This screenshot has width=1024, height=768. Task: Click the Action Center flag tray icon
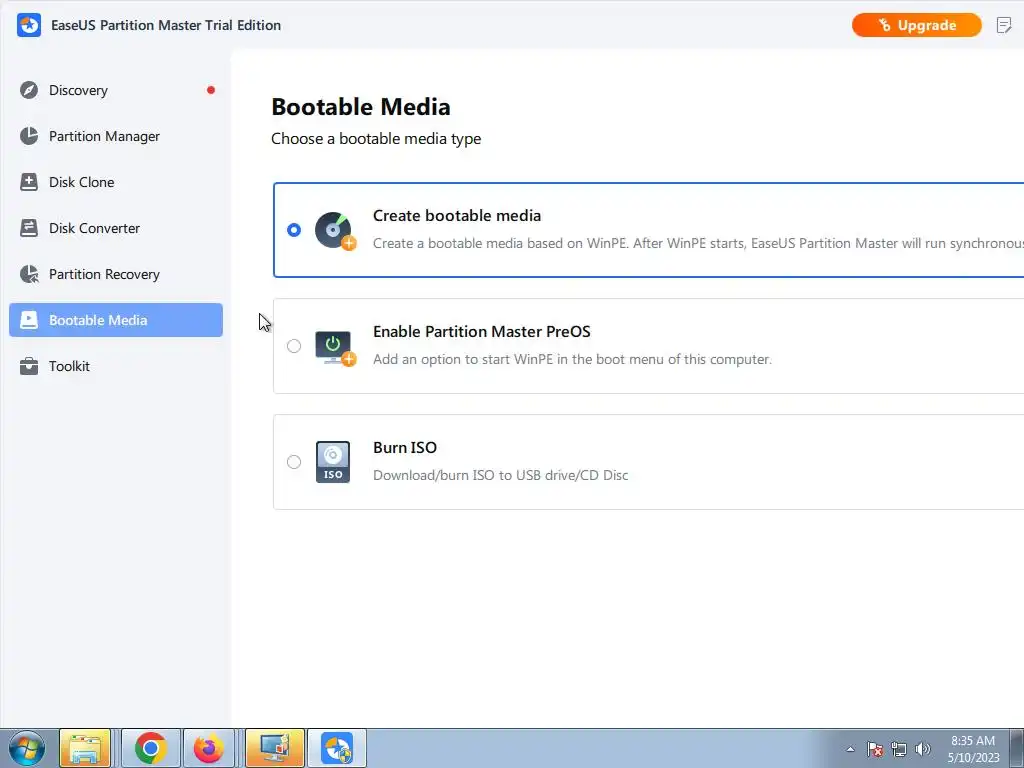pyautogui.click(x=875, y=749)
